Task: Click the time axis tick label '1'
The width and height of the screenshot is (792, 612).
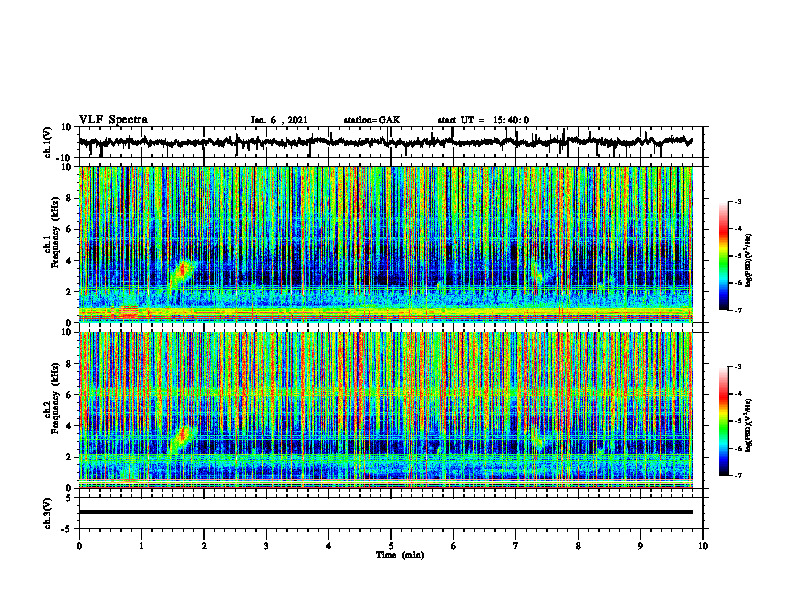Action: [x=141, y=546]
